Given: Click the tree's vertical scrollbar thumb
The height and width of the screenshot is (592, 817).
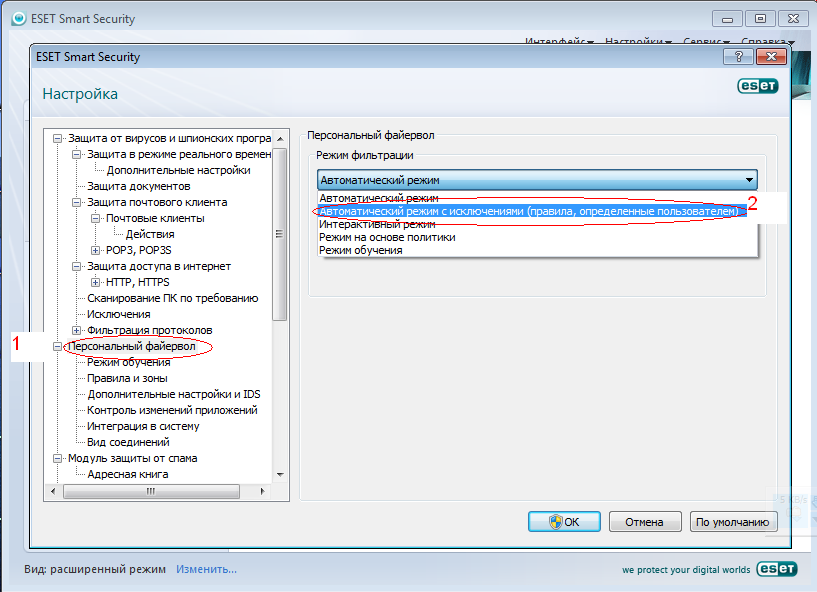Looking at the screenshot, I should tap(280, 234).
